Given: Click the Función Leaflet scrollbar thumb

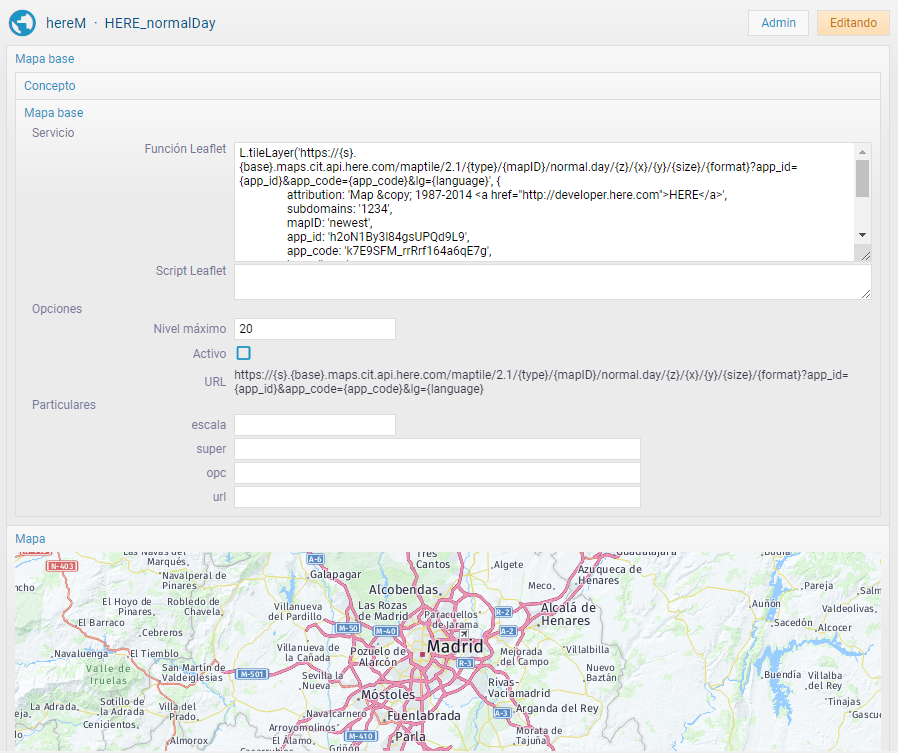Looking at the screenshot, I should (x=862, y=178).
